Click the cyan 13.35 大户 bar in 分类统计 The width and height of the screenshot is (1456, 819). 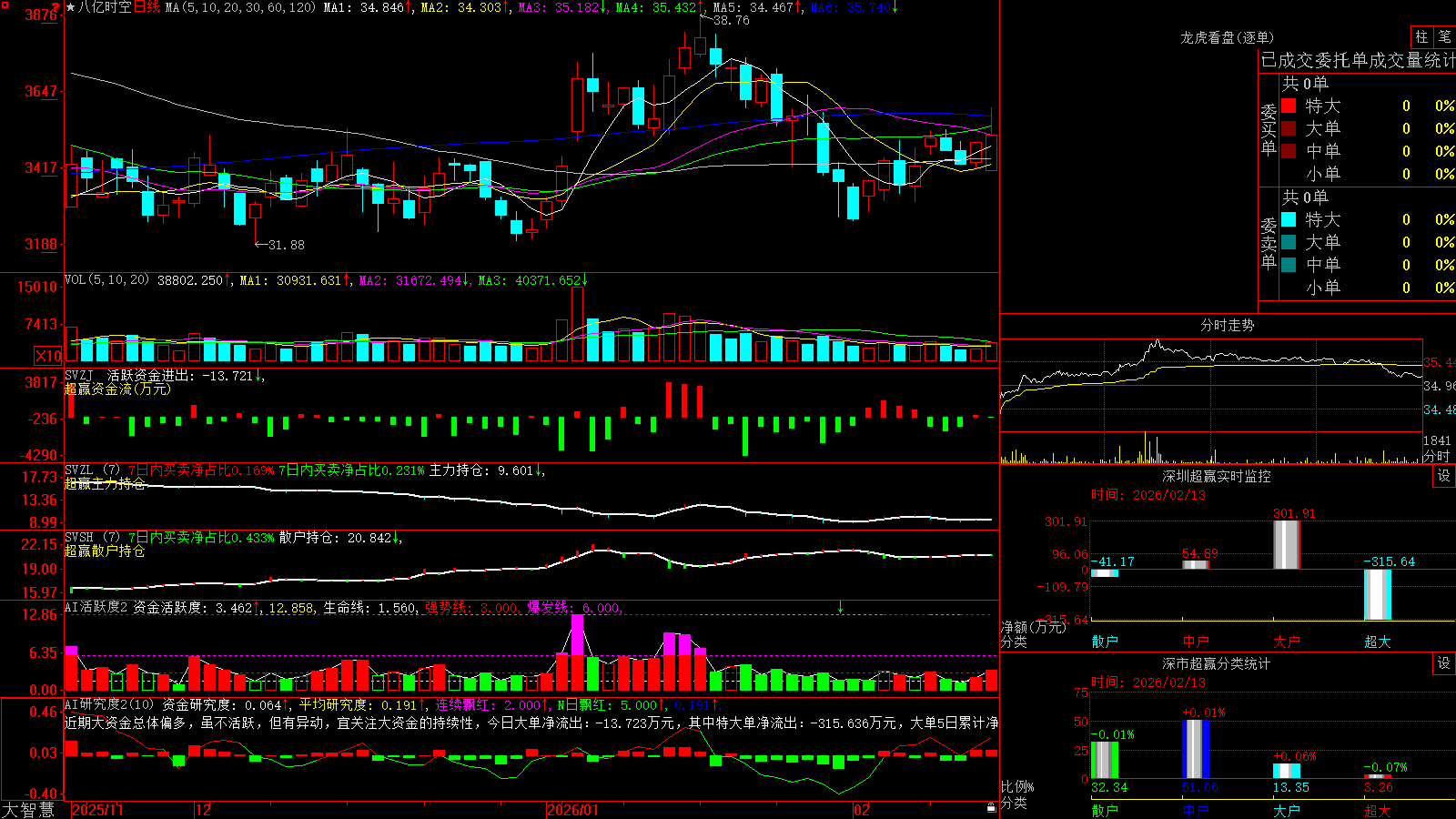click(x=1287, y=771)
